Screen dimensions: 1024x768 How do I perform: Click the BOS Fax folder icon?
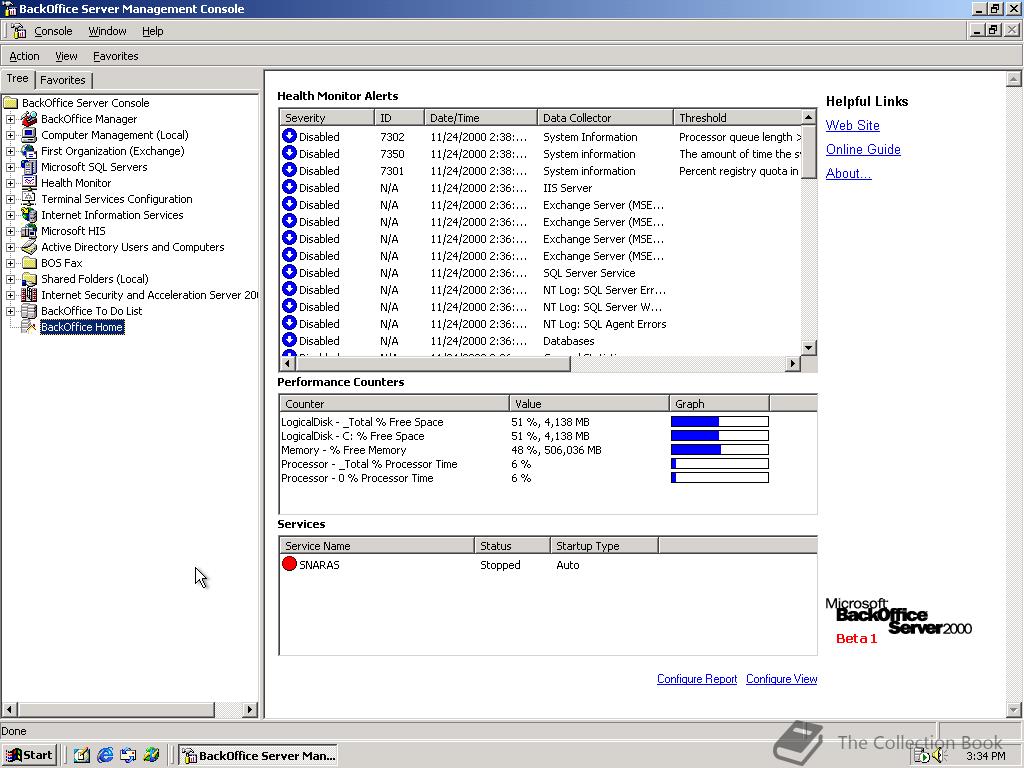pyautogui.click(x=29, y=263)
